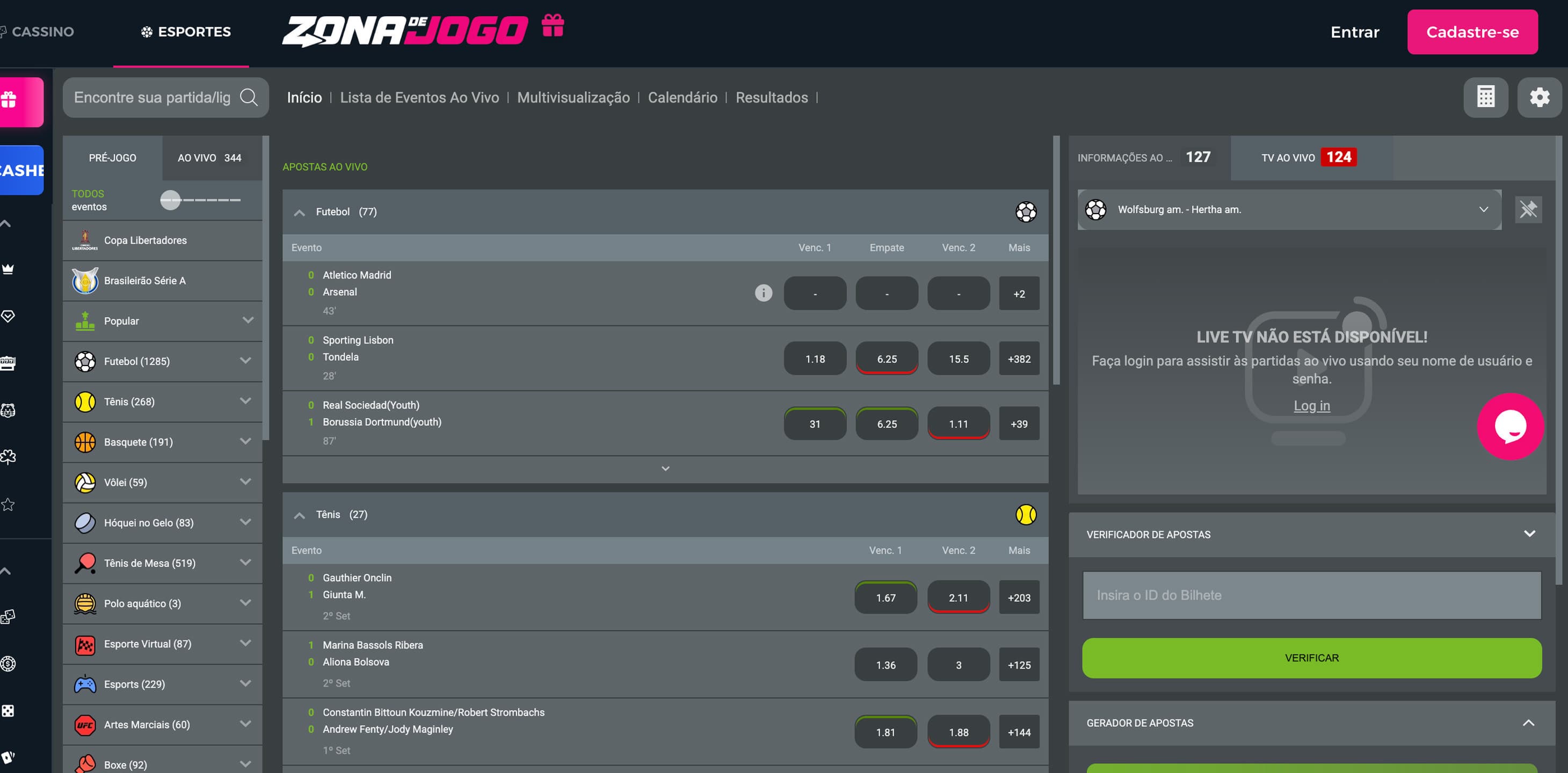Click info icon on Atletico Madrid row

[763, 294]
